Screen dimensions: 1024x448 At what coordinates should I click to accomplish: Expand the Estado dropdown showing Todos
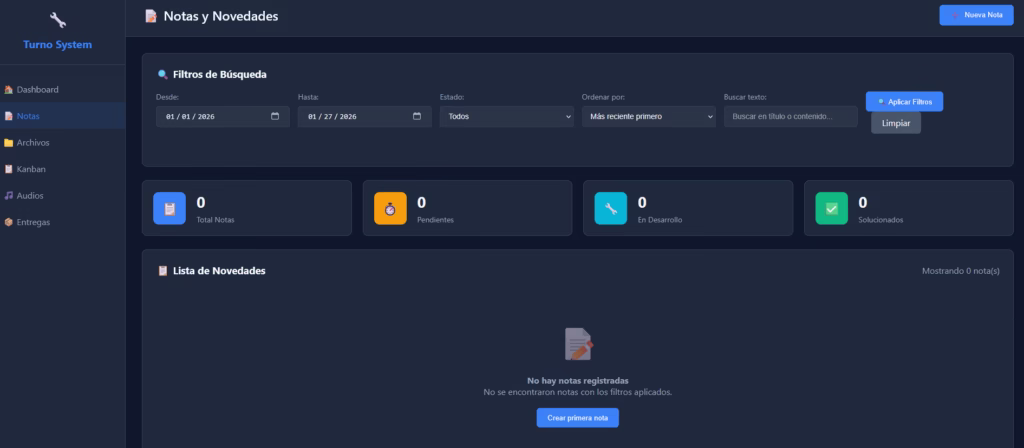tap(506, 117)
